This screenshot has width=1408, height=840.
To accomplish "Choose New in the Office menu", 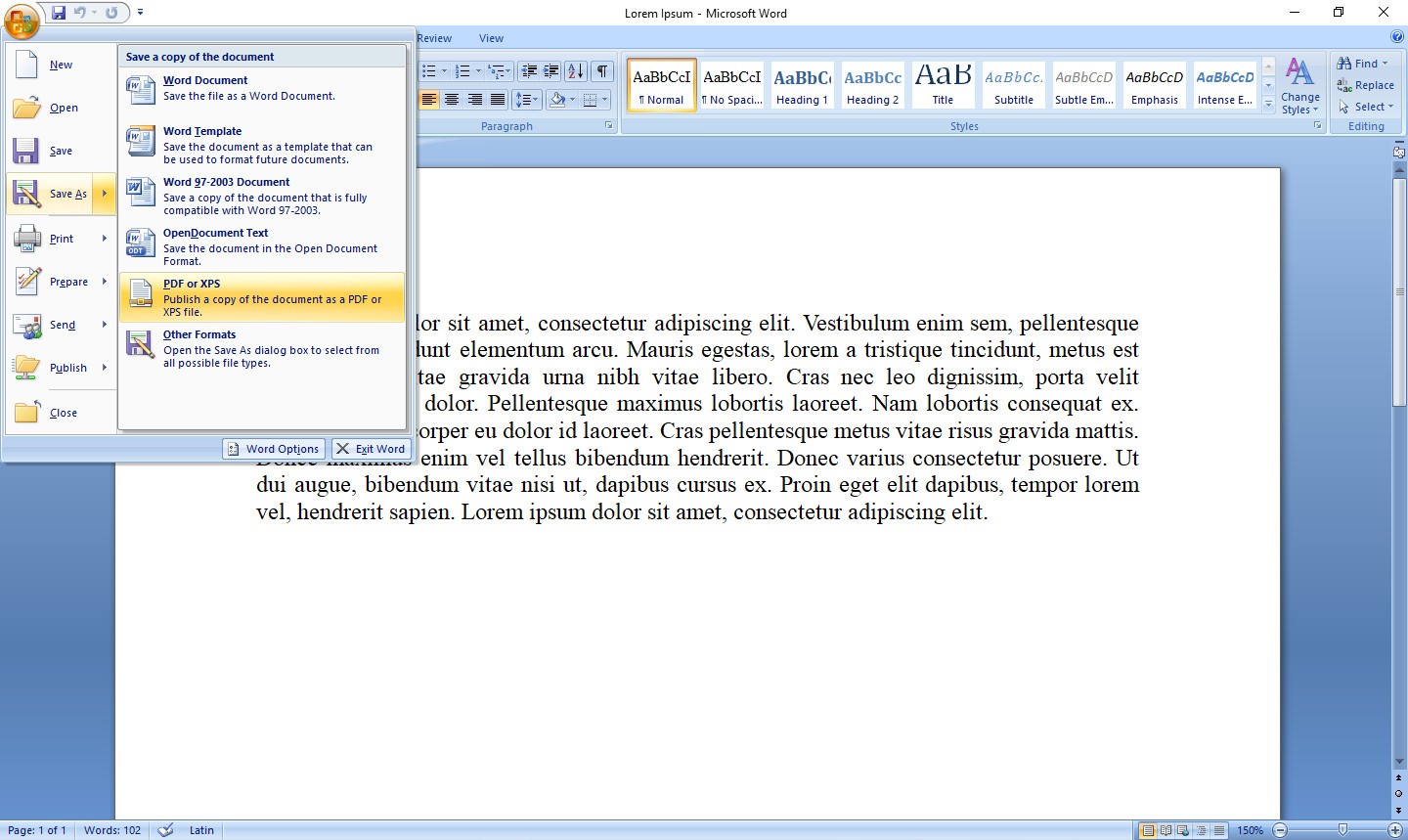I will tap(61, 65).
